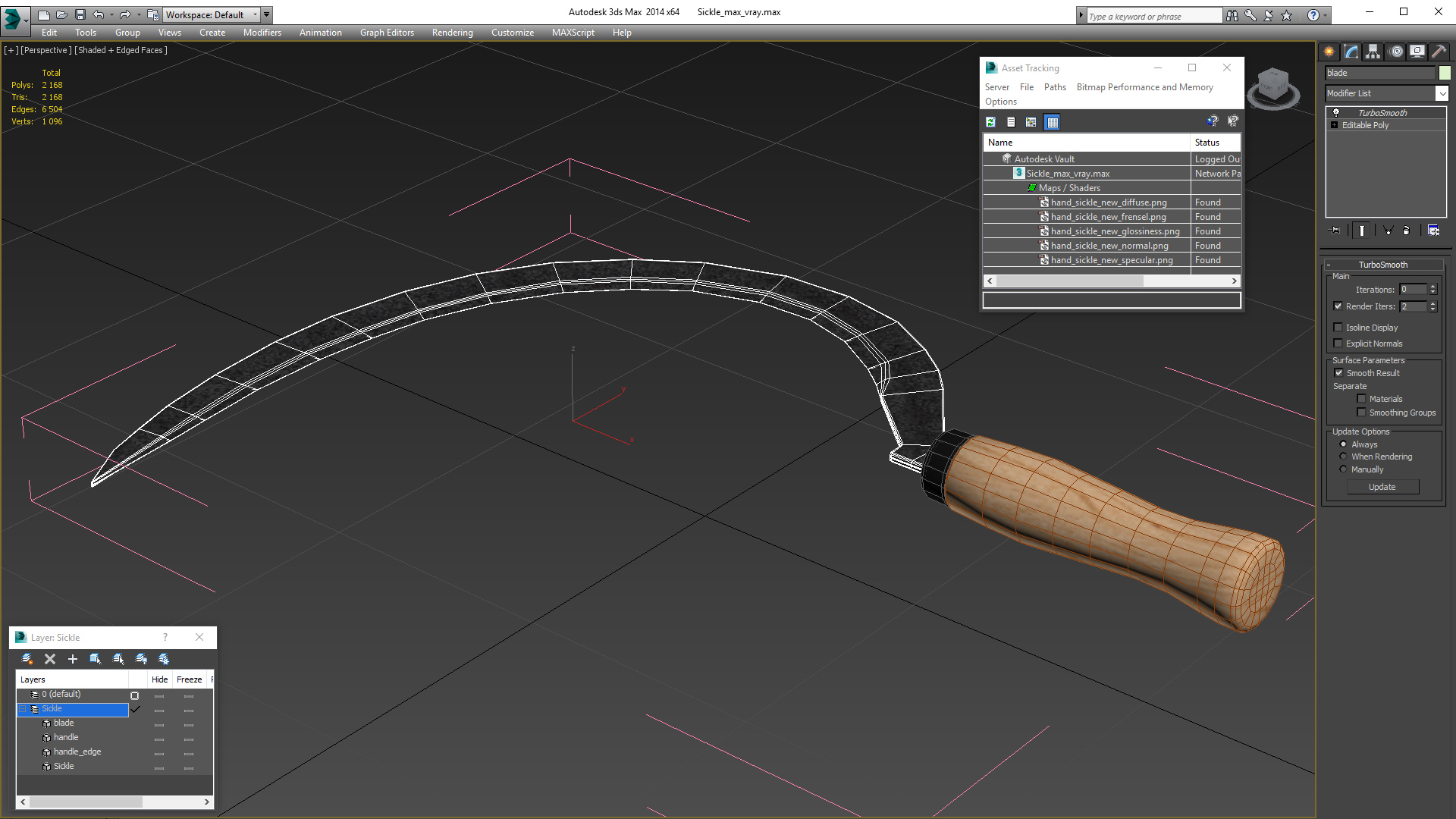
Task: Expand the Sickle layer in layer panel
Action: 22,709
